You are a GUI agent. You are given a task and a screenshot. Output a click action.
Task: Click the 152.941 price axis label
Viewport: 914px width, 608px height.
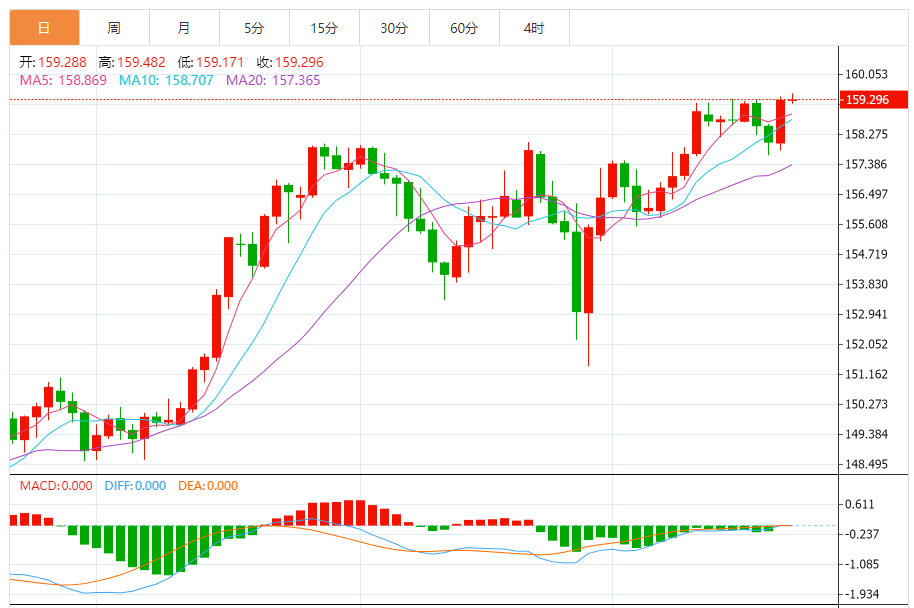click(x=866, y=314)
